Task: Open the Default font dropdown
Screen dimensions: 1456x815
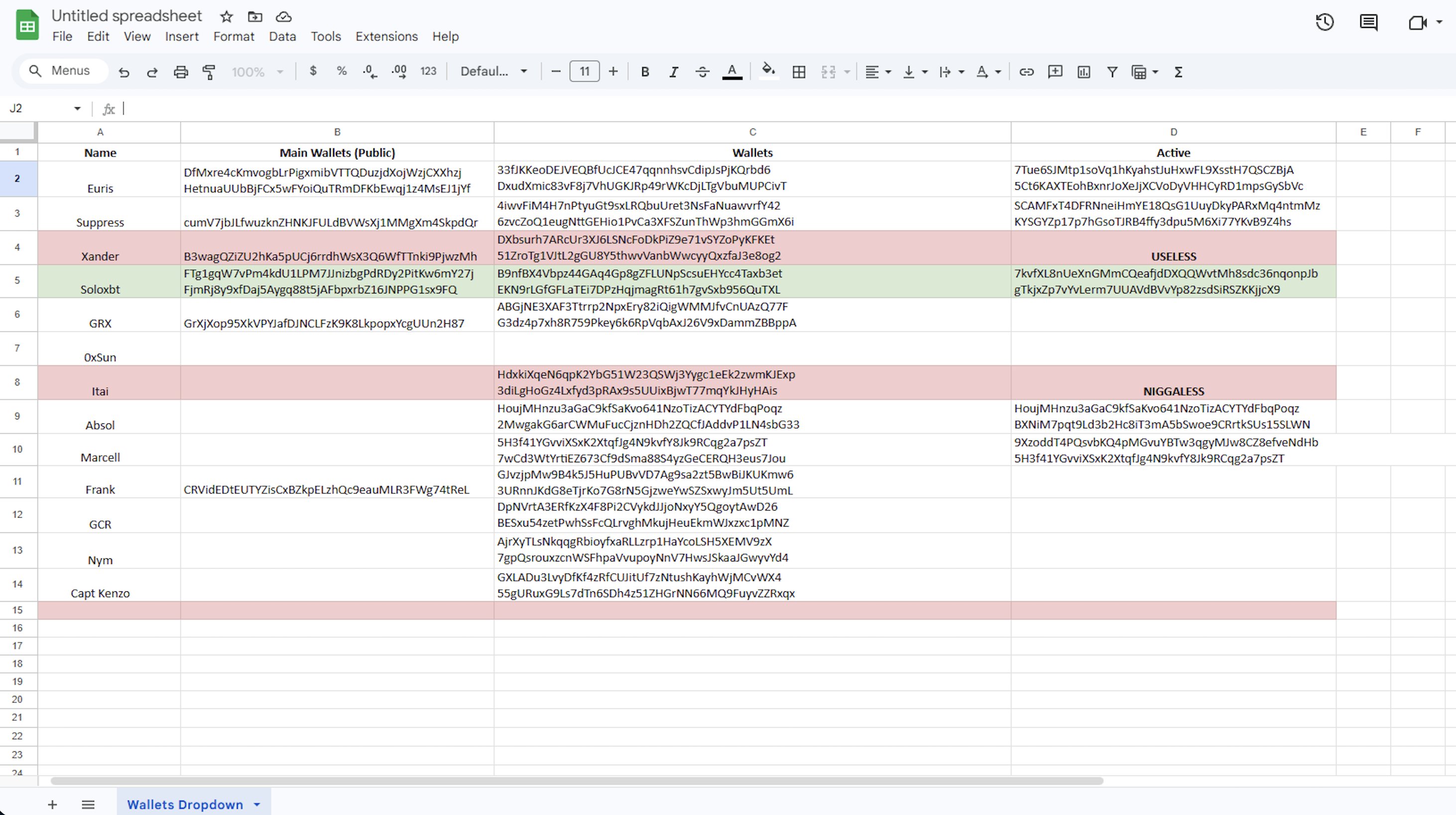Action: pos(493,72)
